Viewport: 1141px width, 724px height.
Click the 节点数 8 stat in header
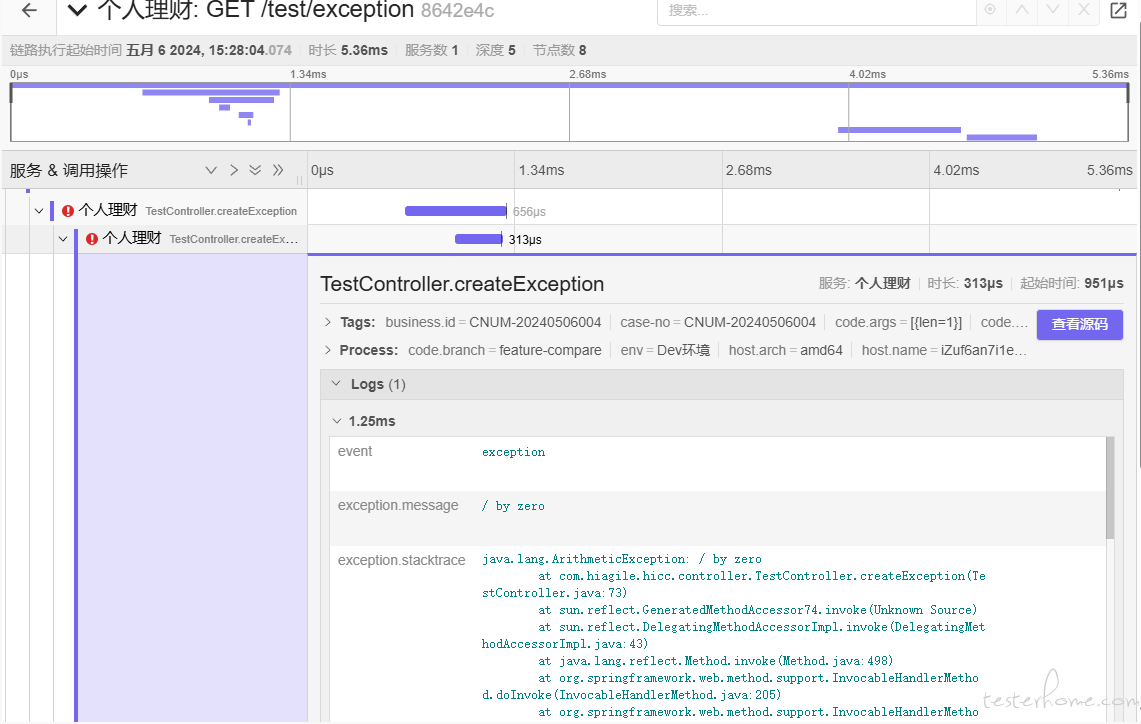(560, 50)
